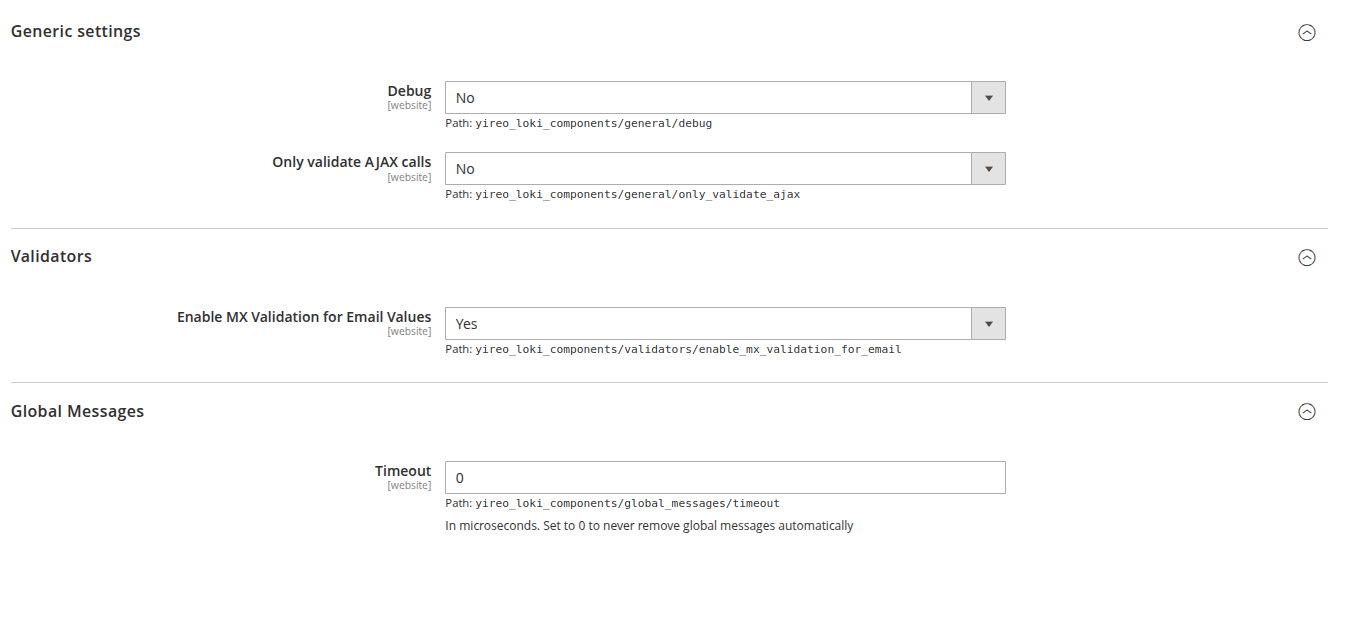Click the only_validate_ajax config path text
The width and height of the screenshot is (1348, 624).
(622, 195)
